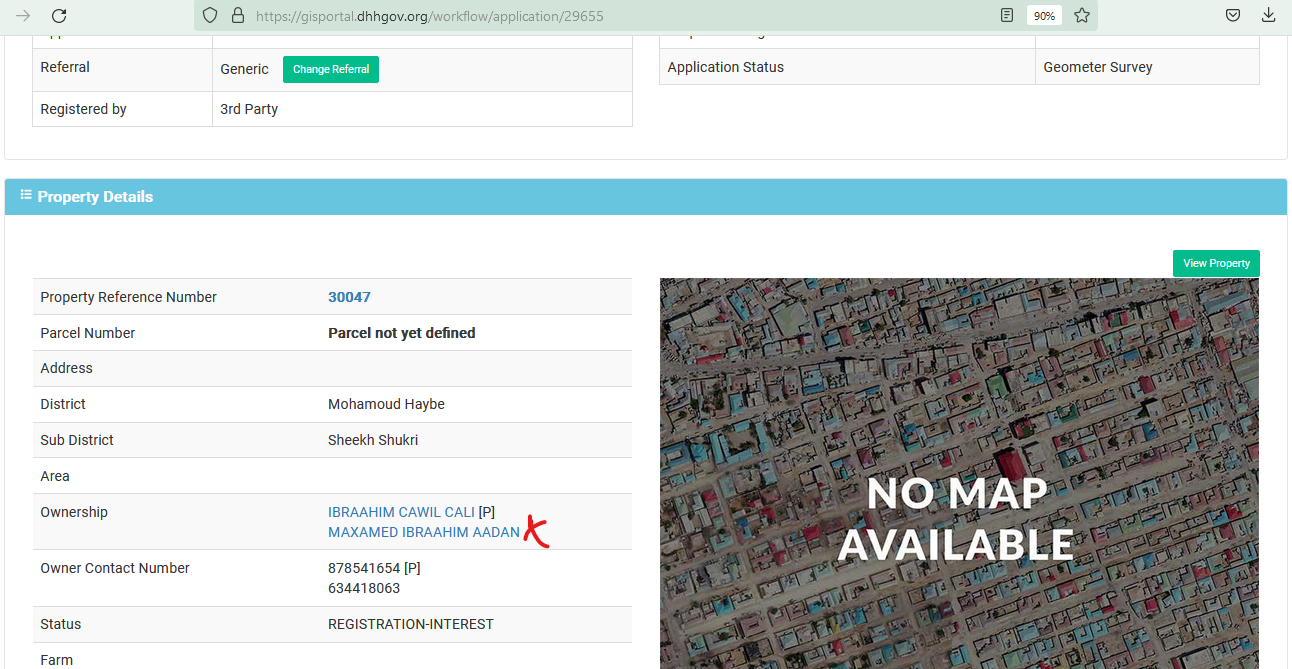Click the No Map Available image

point(959,473)
